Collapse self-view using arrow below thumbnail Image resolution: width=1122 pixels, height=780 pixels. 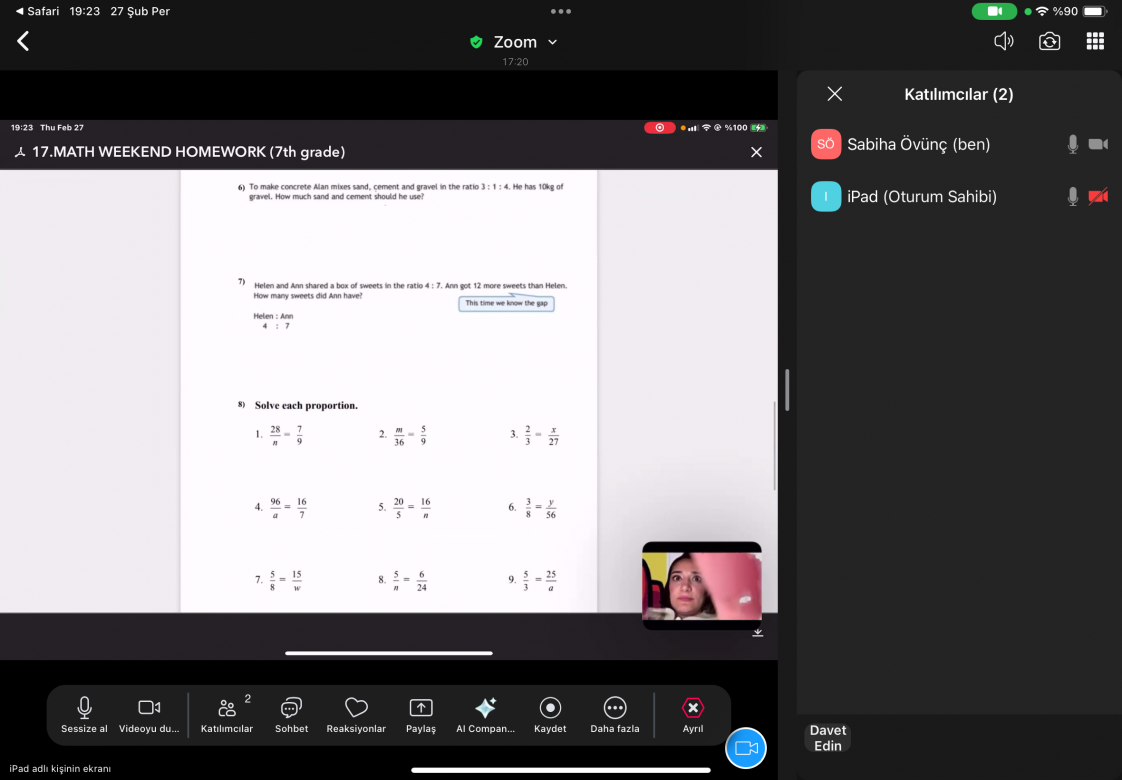757,632
